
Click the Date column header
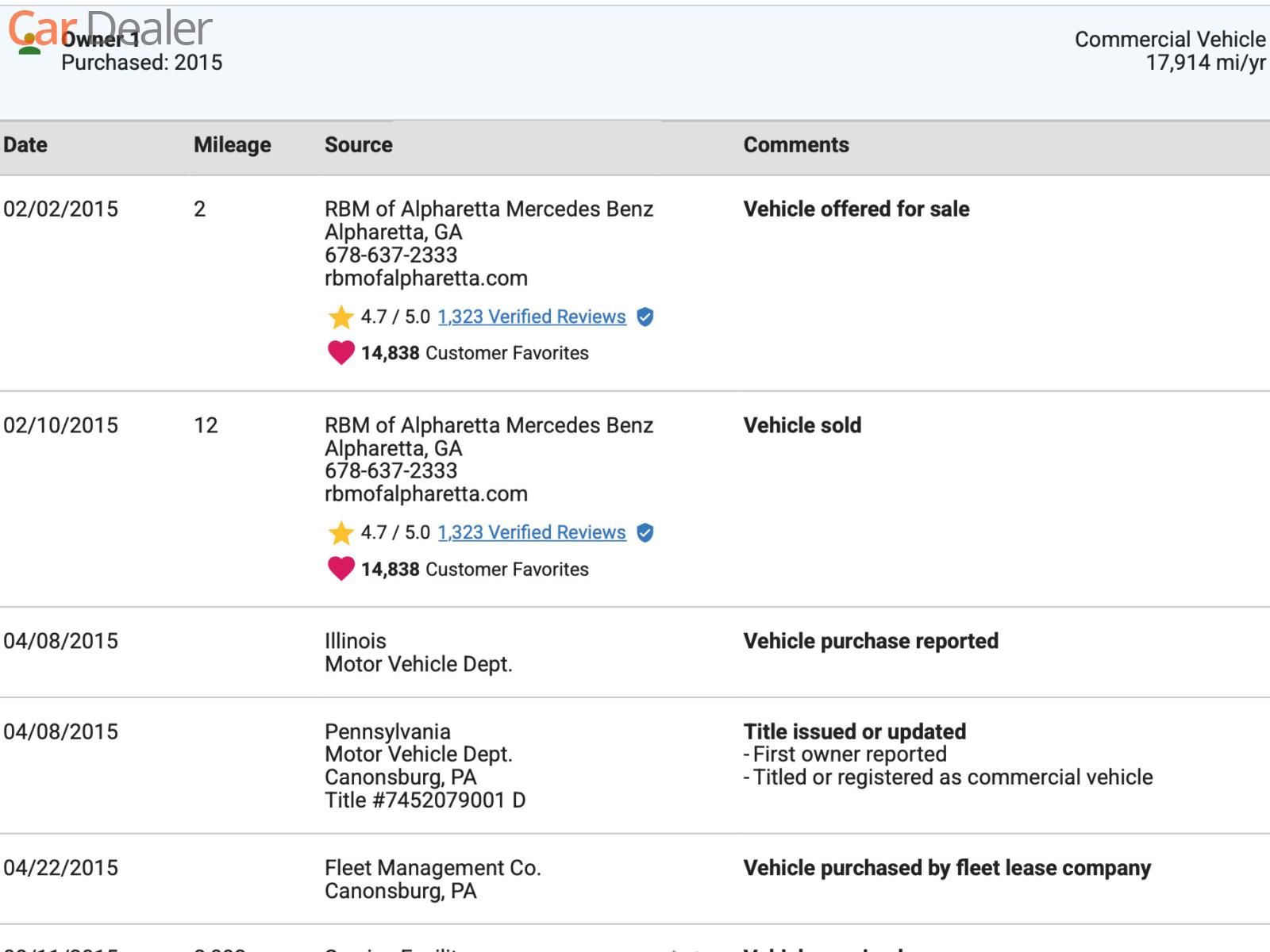tap(25, 145)
